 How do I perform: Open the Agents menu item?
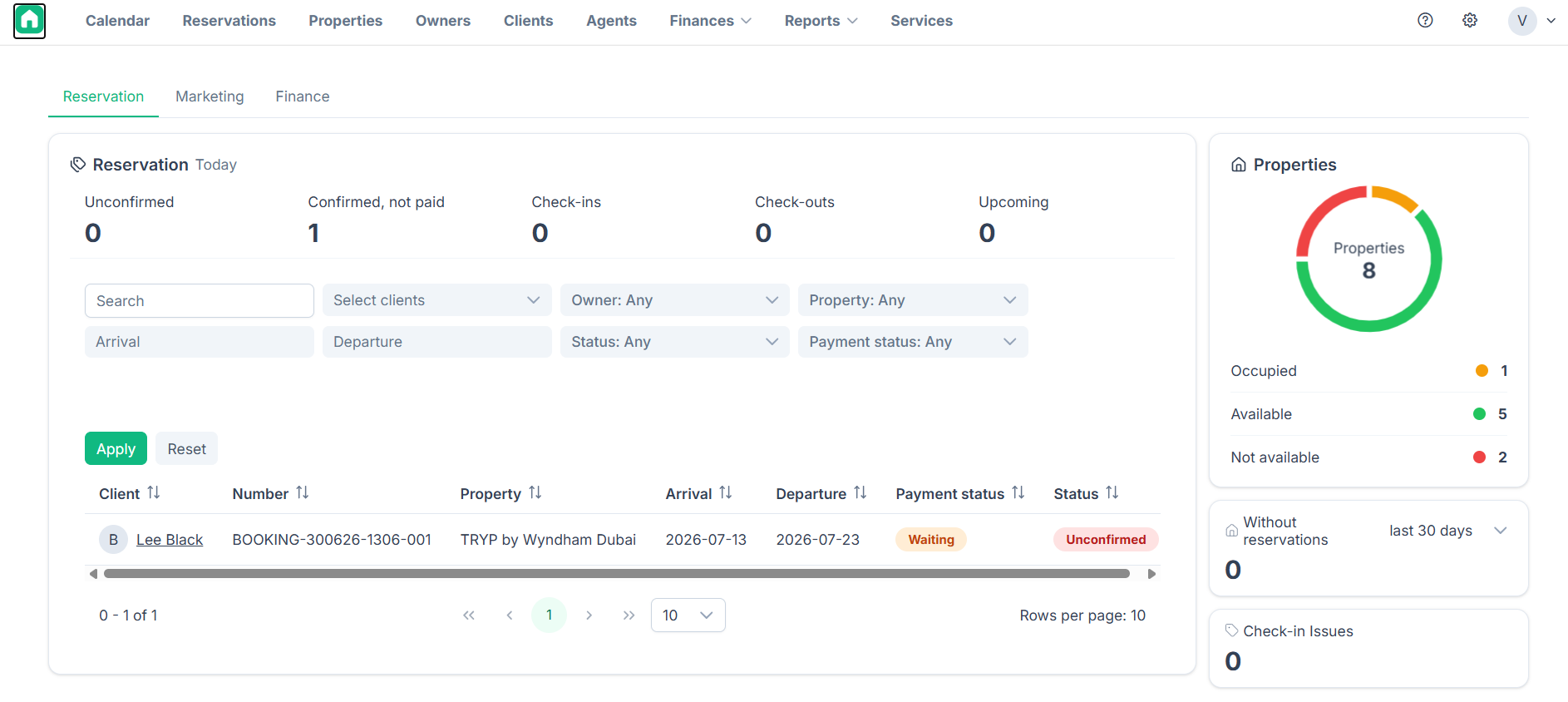coord(611,21)
